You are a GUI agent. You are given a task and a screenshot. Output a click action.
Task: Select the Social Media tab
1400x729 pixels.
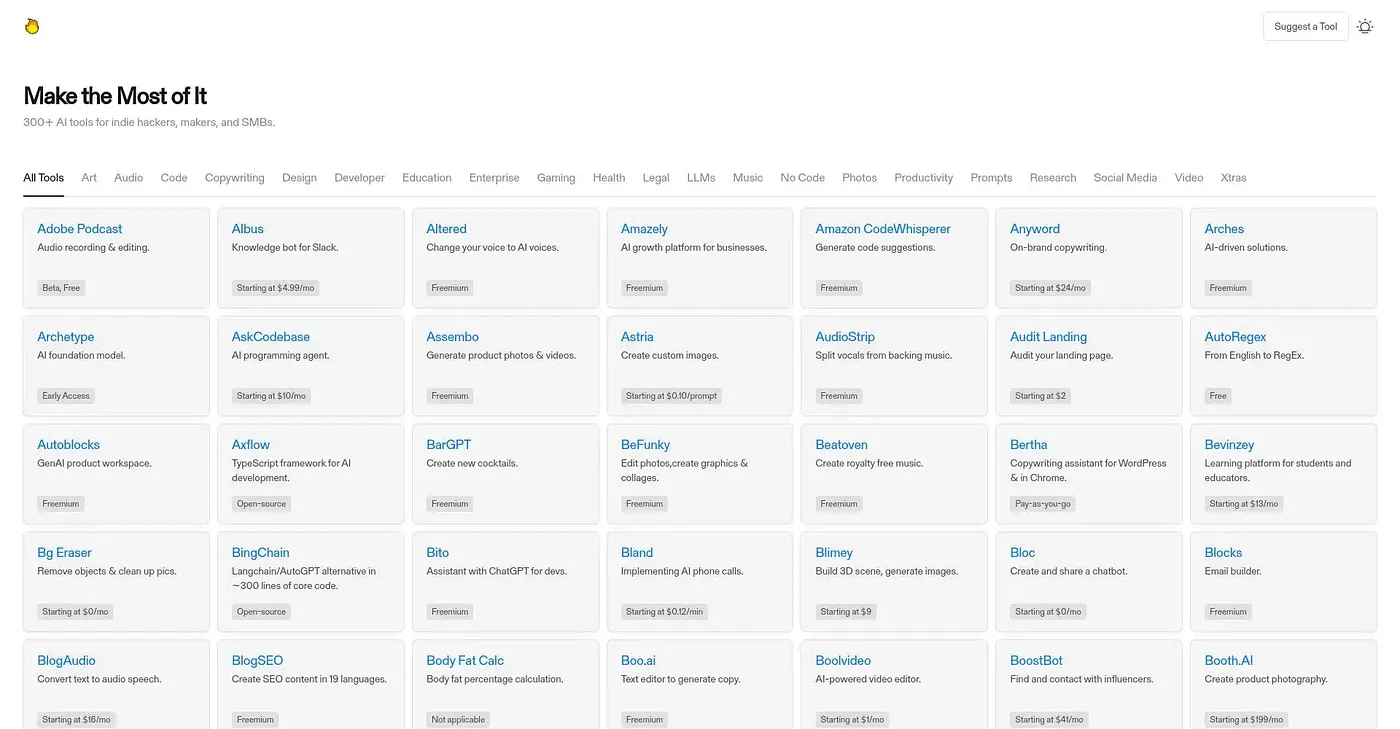1125,178
